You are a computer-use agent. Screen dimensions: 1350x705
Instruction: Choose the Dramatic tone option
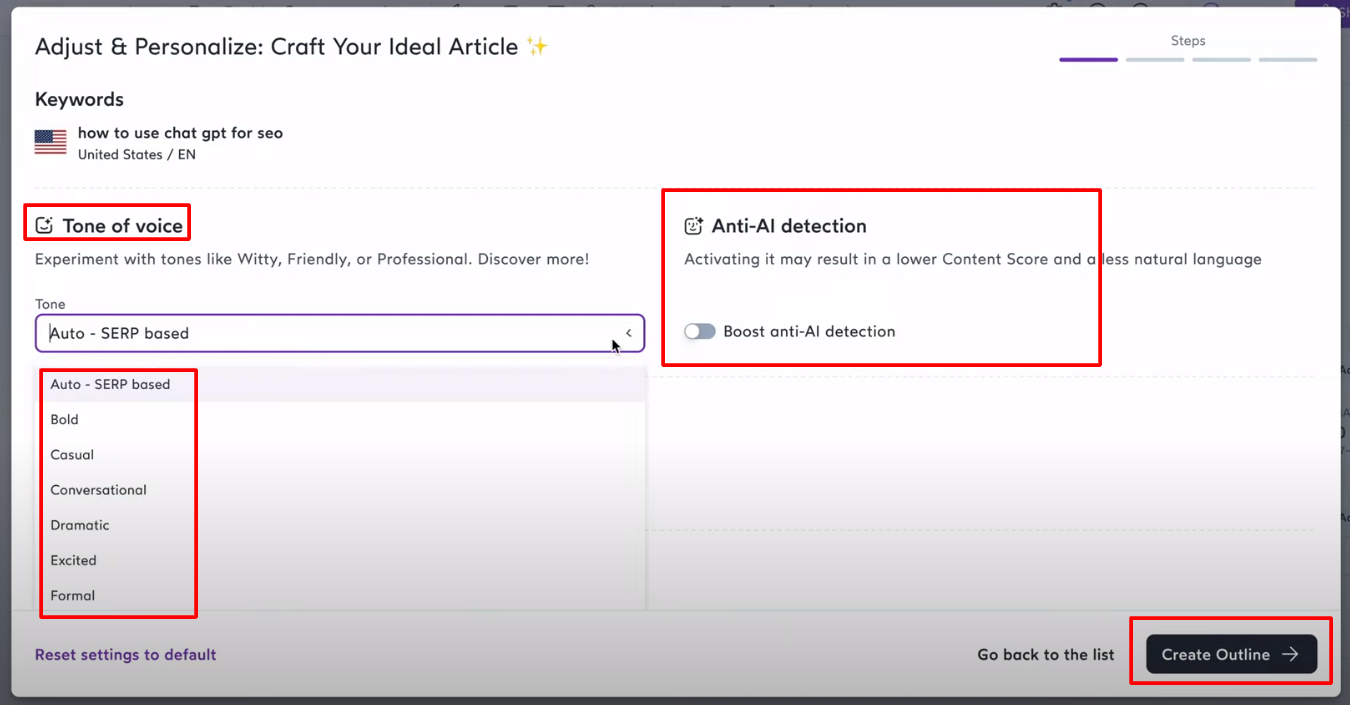[x=80, y=525]
